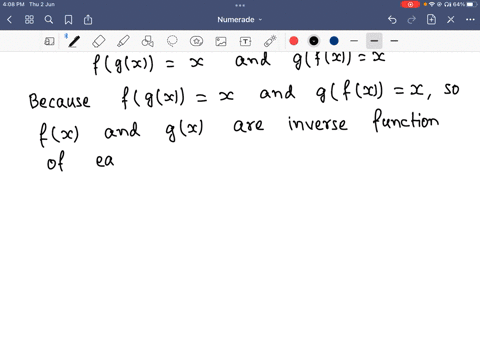Choose the red pen color
This screenshot has height=360, width=480.
pyautogui.click(x=294, y=41)
